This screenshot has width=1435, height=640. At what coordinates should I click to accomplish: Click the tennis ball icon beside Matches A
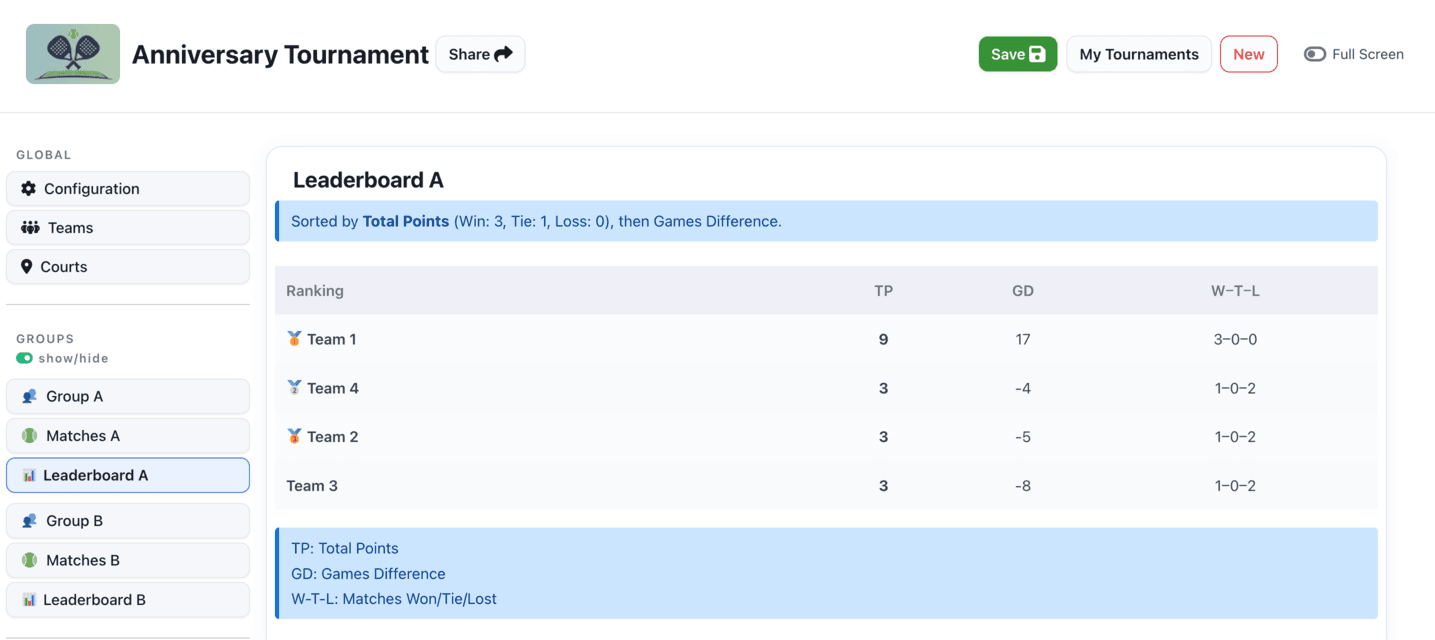30,436
